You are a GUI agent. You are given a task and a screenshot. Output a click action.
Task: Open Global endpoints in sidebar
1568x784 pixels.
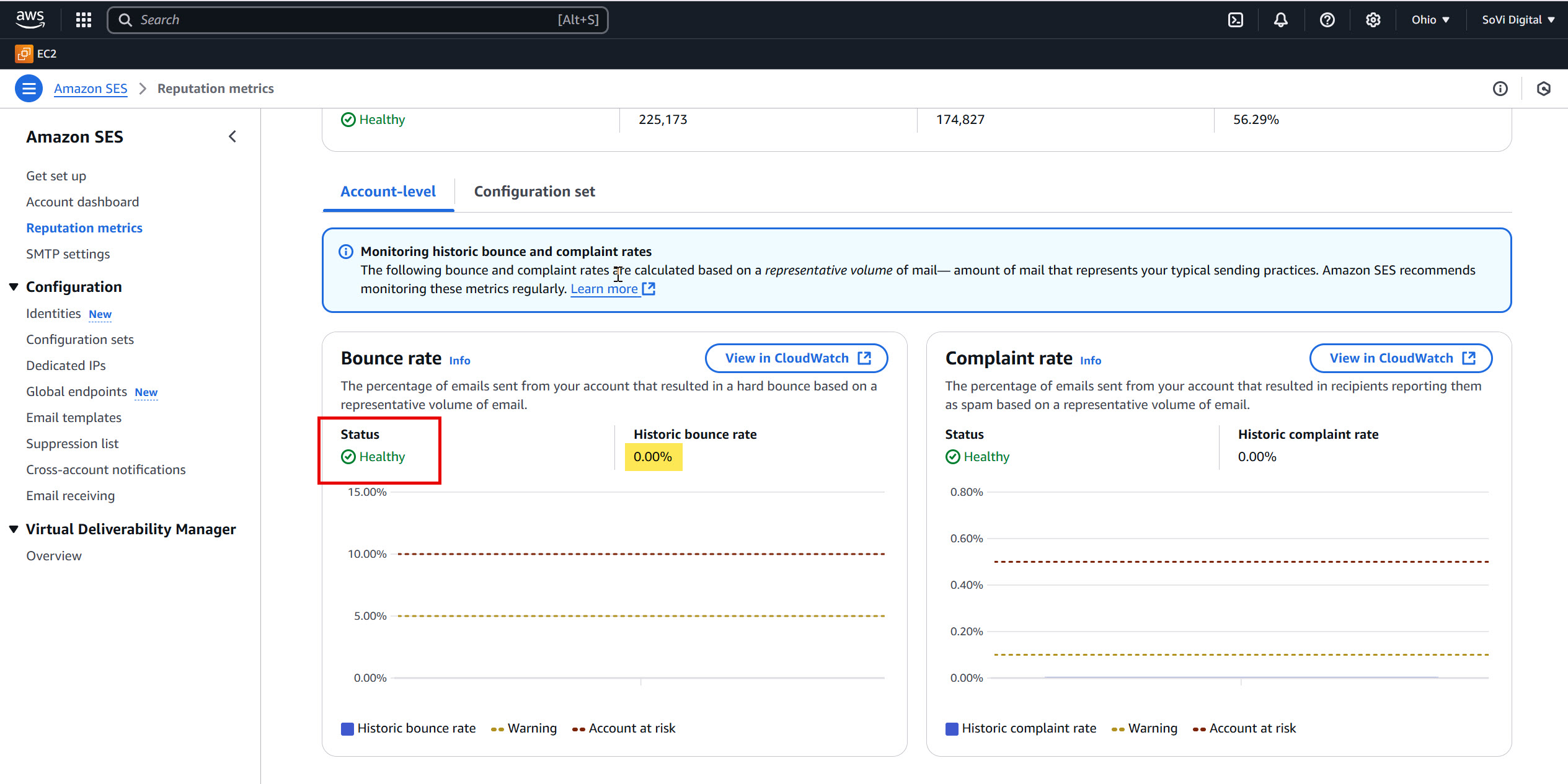coord(76,392)
